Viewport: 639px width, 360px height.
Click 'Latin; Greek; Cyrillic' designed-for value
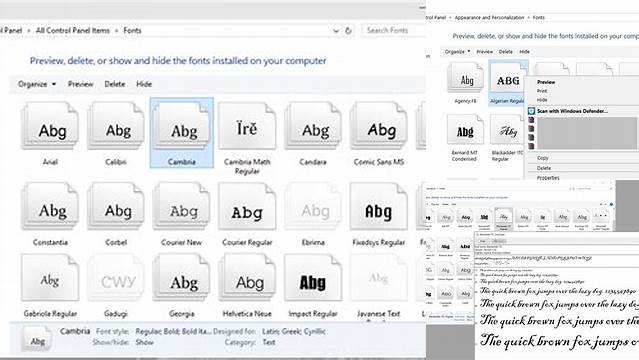[x=294, y=331]
